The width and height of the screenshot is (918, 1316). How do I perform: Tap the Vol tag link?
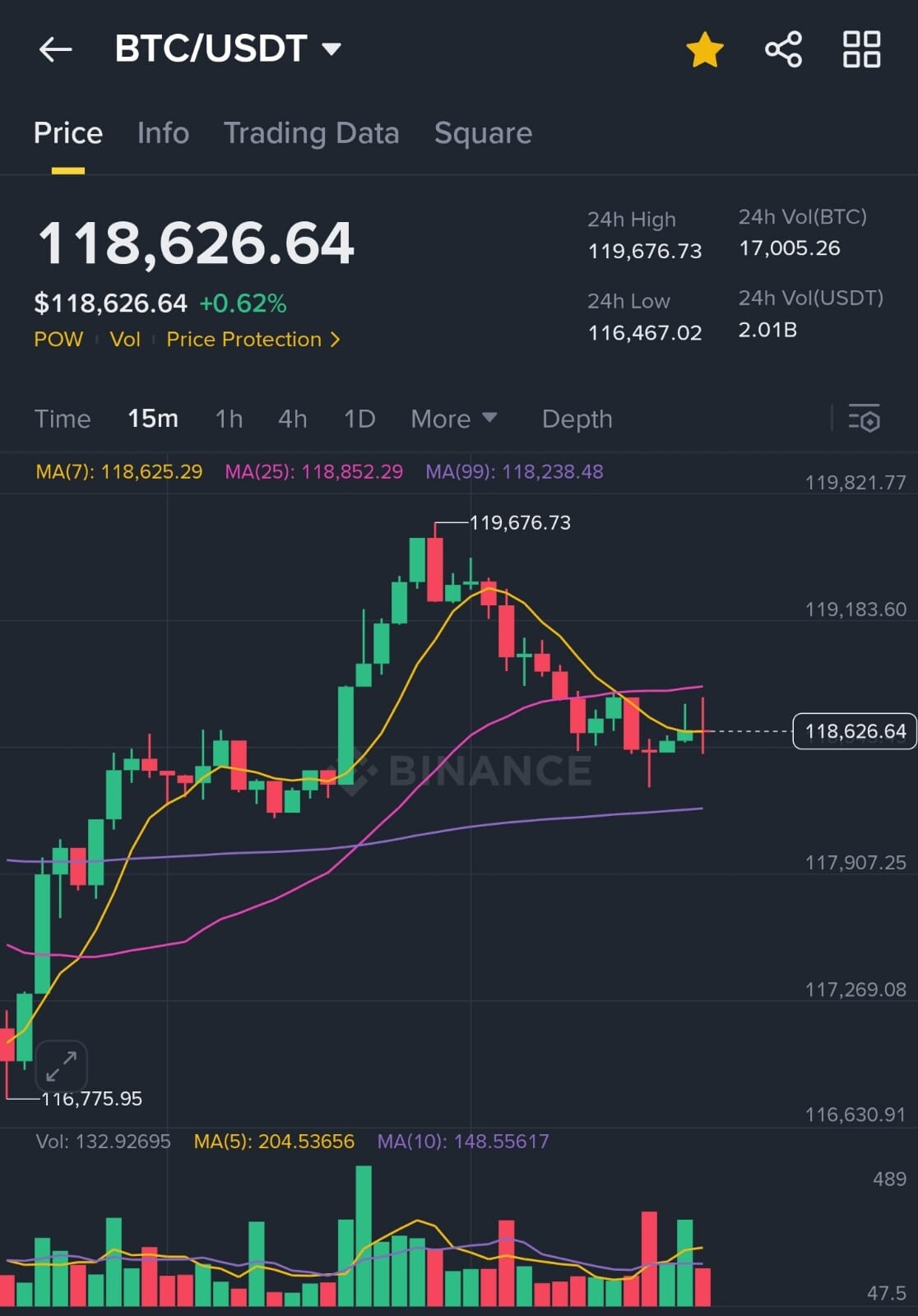125,339
